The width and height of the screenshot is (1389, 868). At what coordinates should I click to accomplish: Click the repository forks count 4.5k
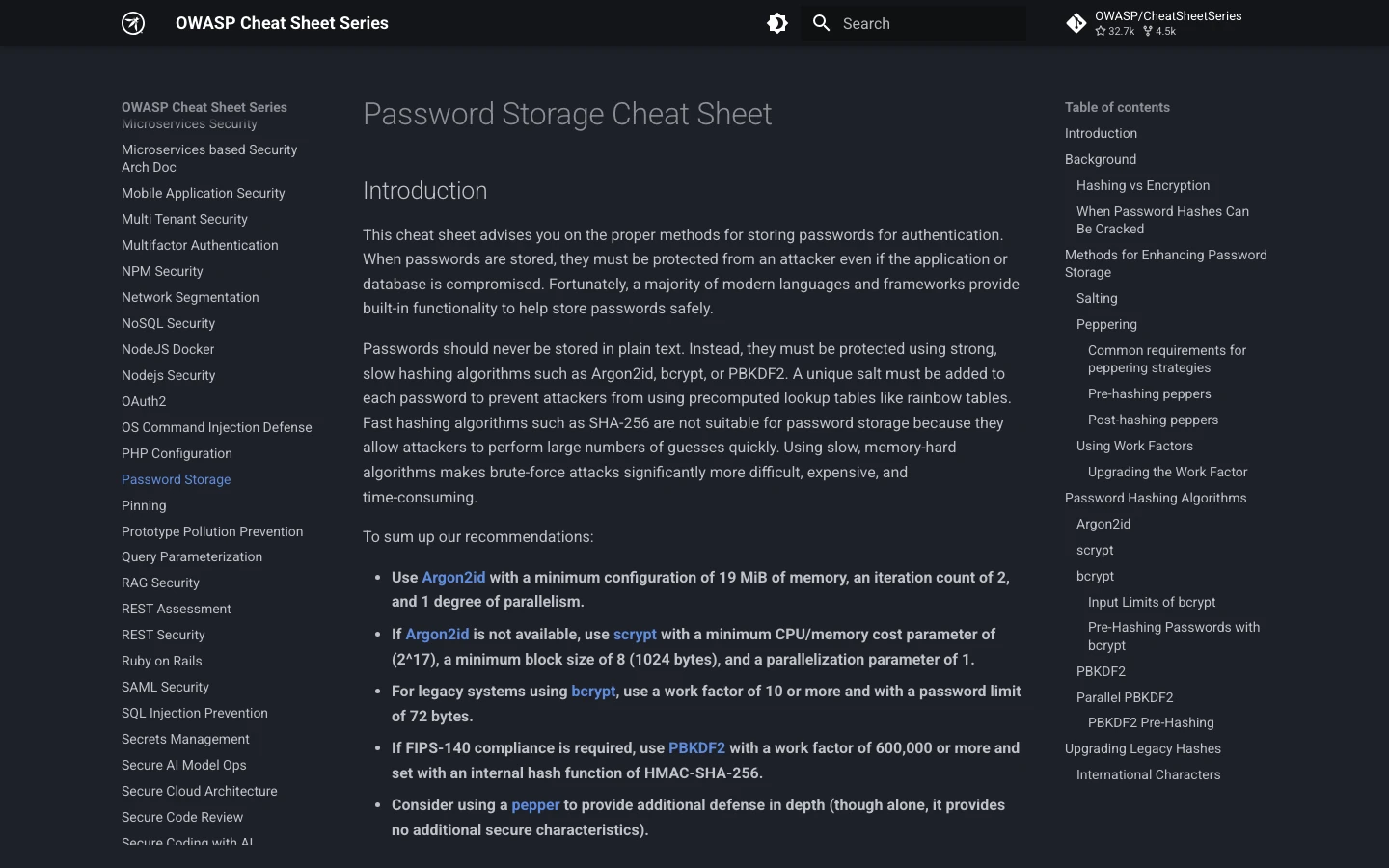point(1159,31)
